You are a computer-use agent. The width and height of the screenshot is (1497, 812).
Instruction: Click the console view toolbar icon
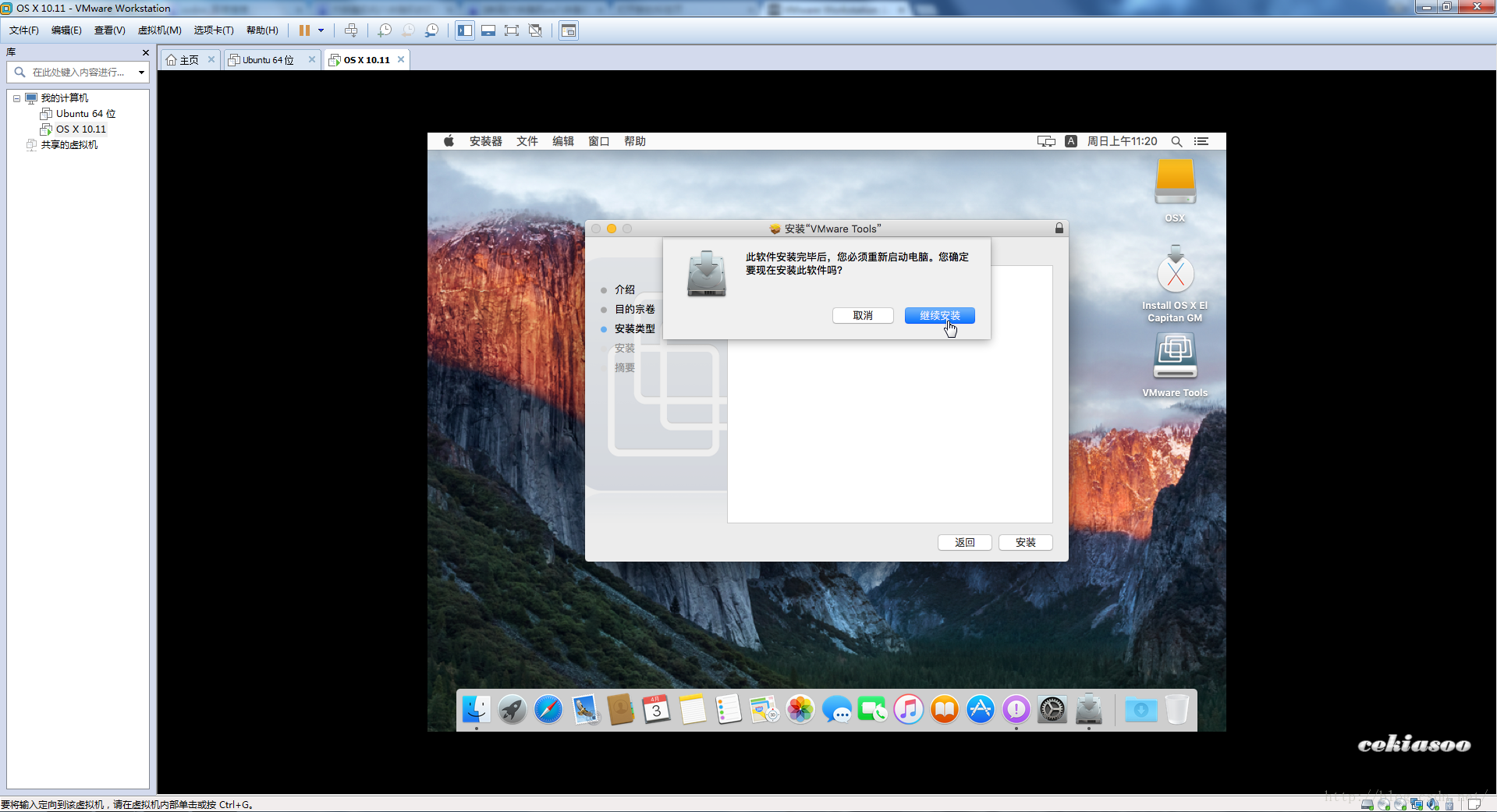pos(569,30)
